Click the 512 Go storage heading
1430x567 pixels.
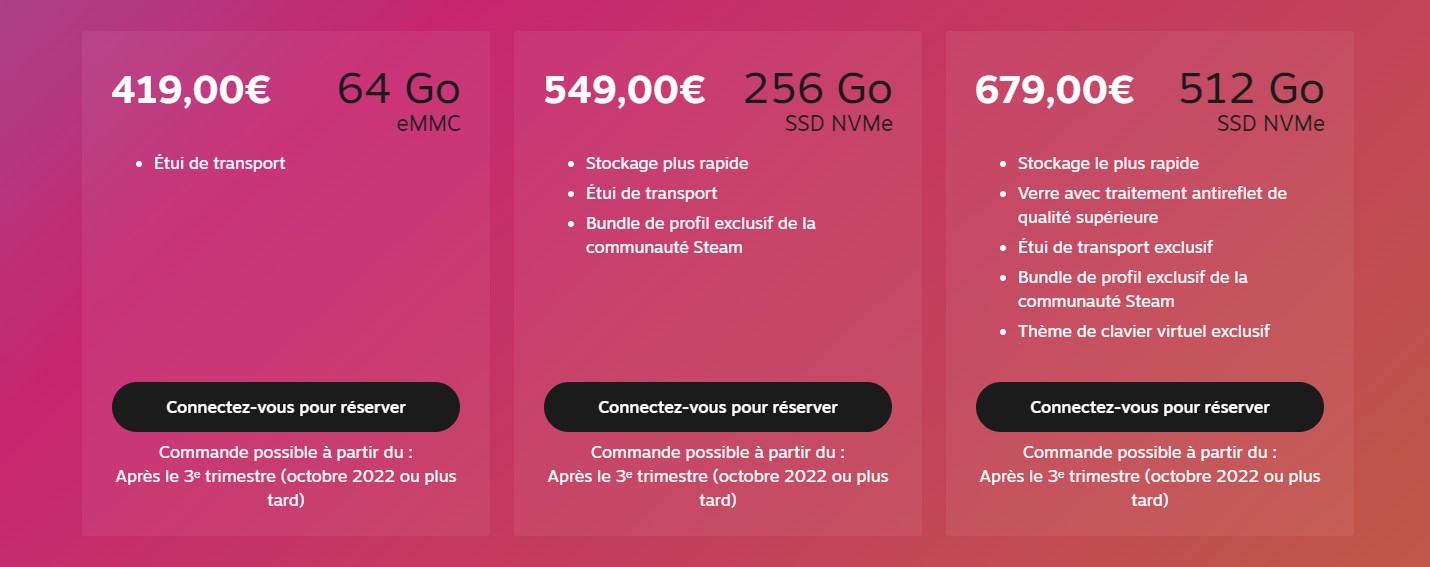1252,89
